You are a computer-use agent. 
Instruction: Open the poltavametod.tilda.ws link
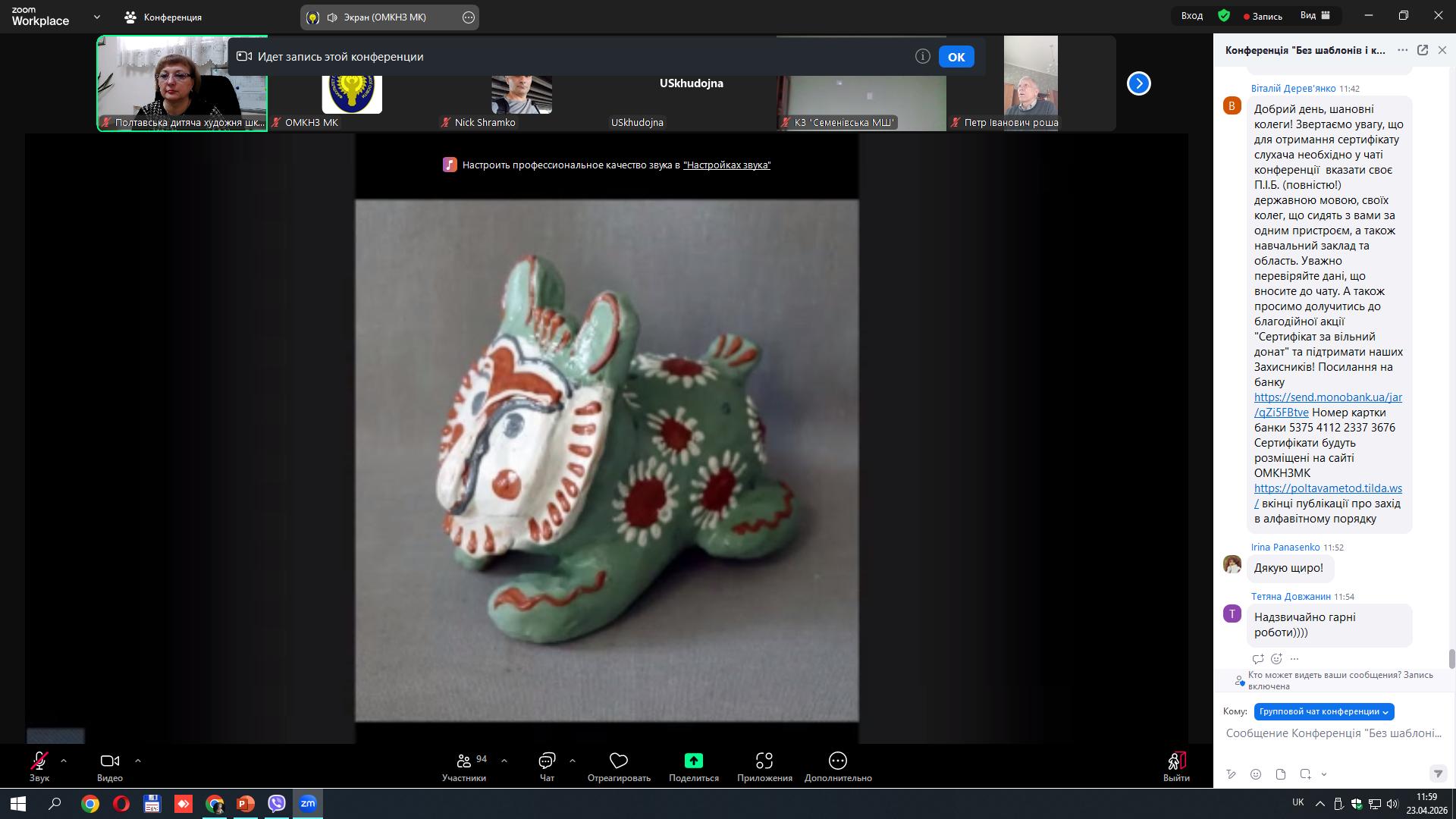(x=1327, y=488)
